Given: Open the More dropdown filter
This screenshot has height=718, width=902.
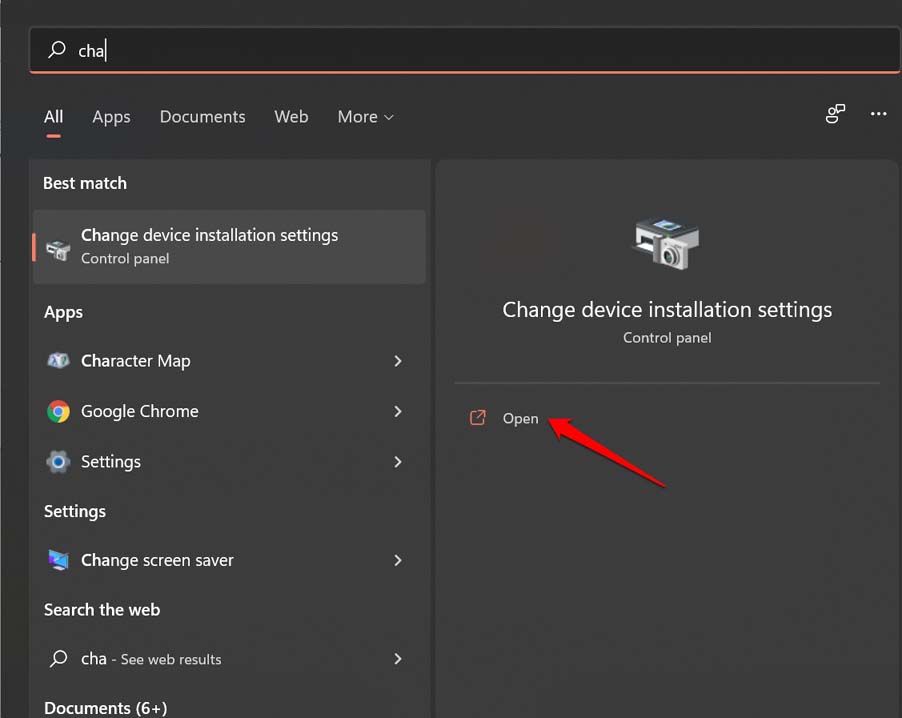Looking at the screenshot, I should (x=365, y=117).
